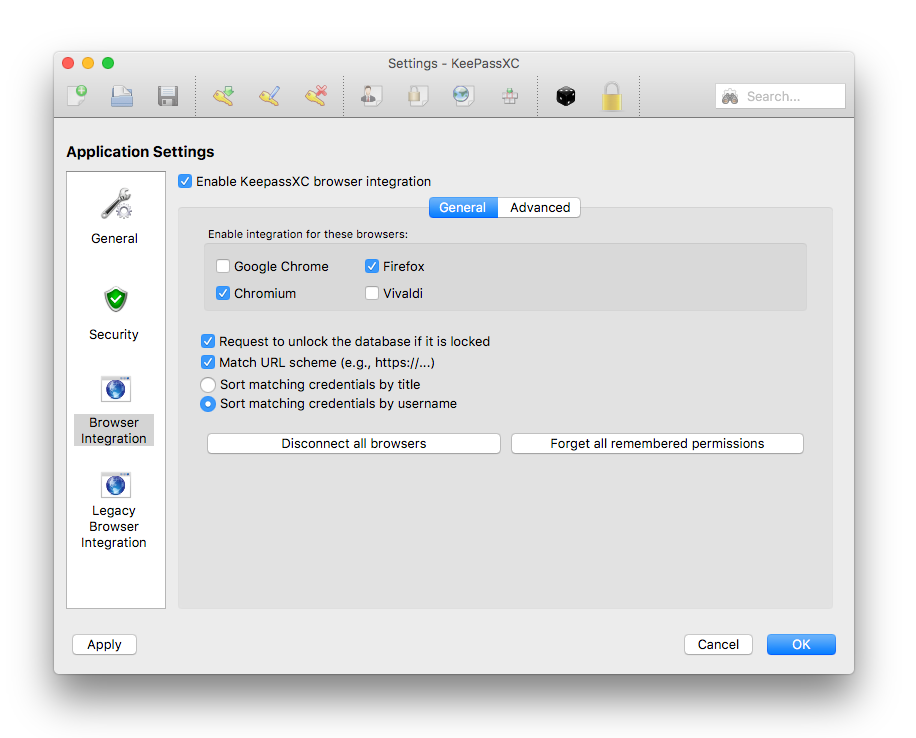Save the database using the floppy disk icon
Image resolution: width=916 pixels, height=738 pixels.
coord(167,95)
